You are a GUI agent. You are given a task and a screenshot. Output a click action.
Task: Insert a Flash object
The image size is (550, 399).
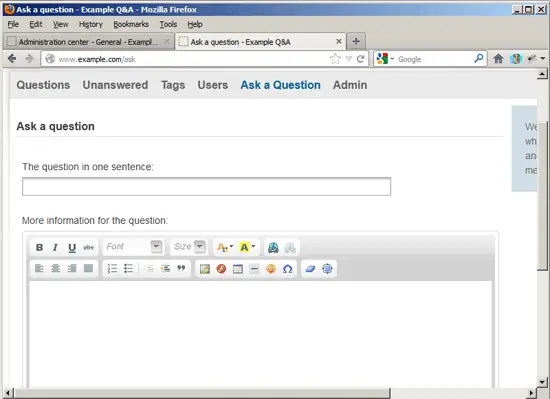click(x=221, y=269)
